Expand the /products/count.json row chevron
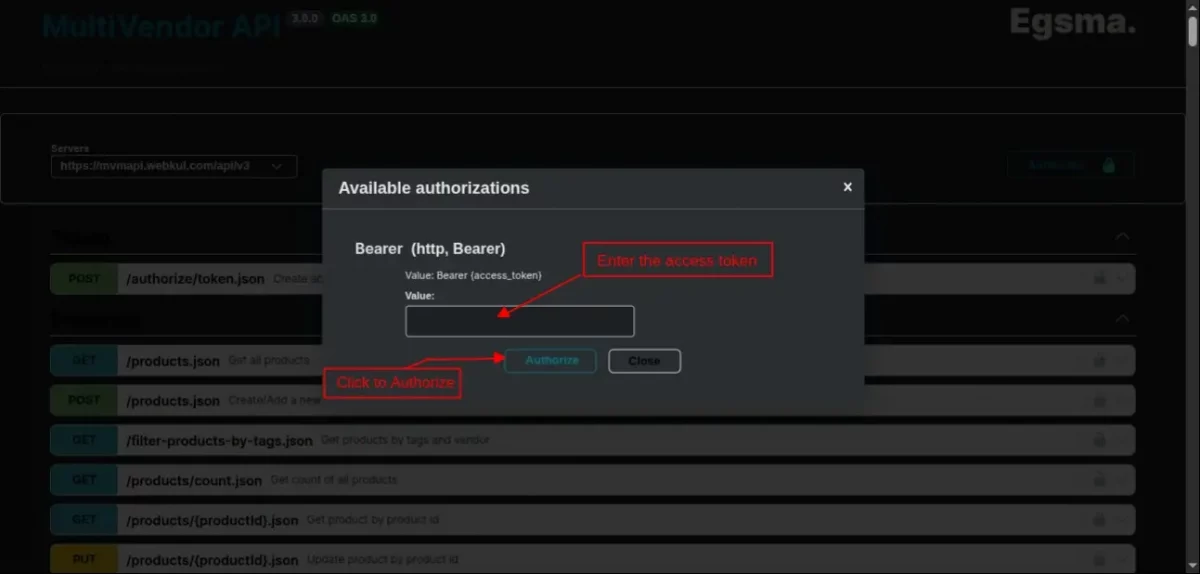 pyautogui.click(x=1121, y=480)
